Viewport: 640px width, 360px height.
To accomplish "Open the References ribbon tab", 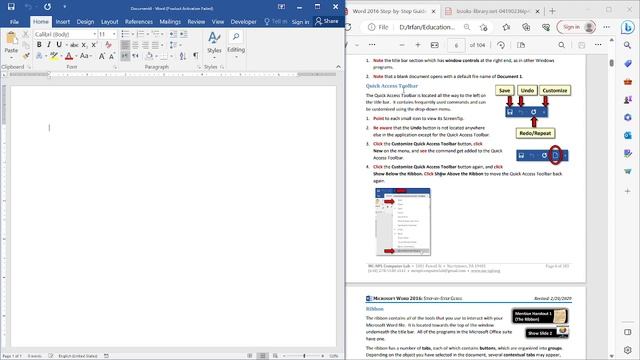I will (x=139, y=22).
